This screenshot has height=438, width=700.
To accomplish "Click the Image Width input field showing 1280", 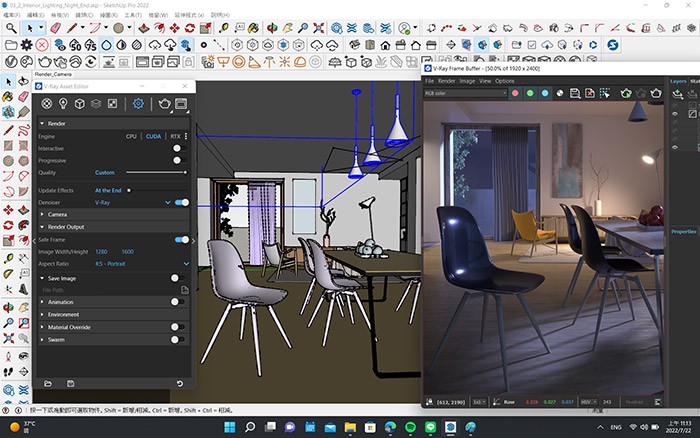I will [x=101, y=251].
